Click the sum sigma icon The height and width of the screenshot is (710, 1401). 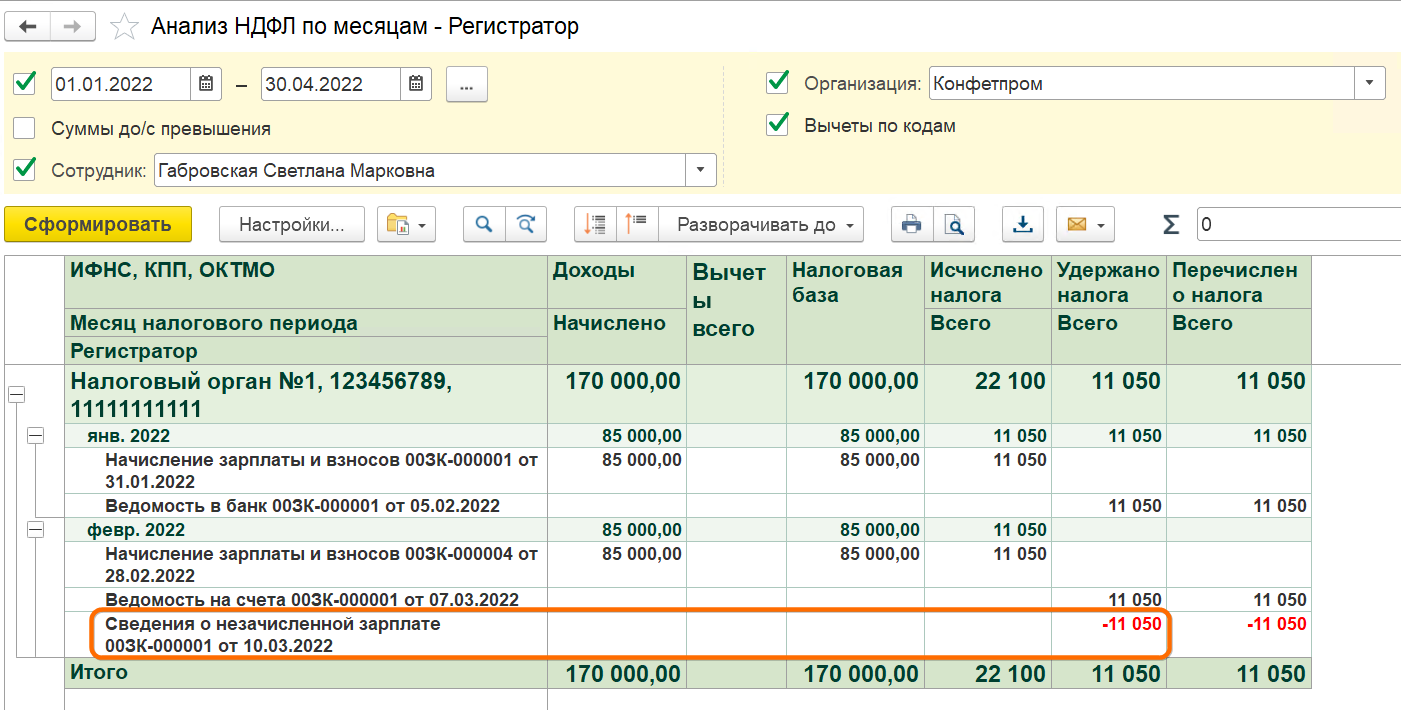tap(1171, 225)
